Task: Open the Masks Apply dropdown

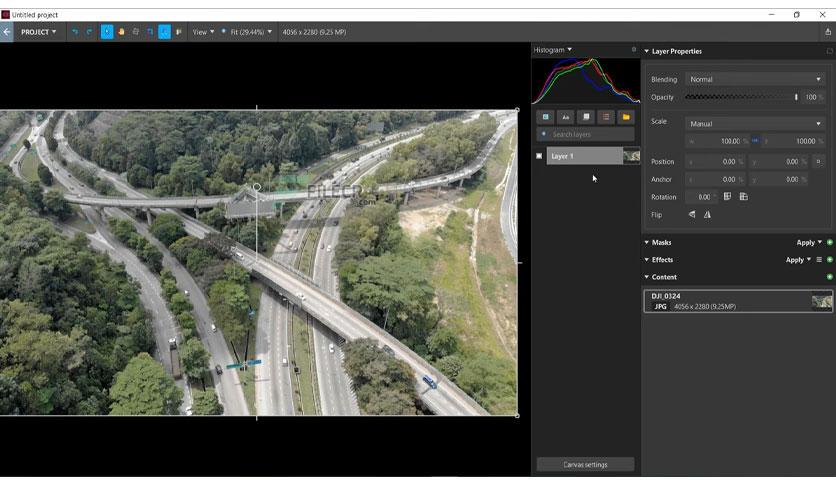Action: [x=809, y=243]
